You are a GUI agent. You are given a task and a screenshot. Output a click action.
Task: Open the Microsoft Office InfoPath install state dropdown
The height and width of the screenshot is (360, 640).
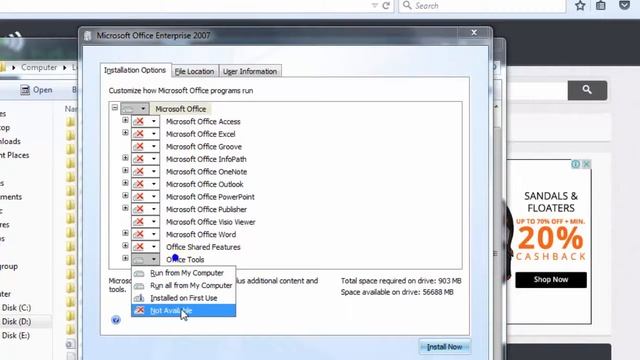click(145, 159)
